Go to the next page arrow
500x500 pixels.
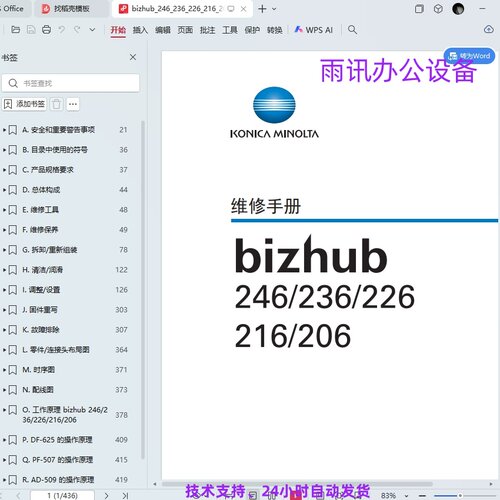pyautogui.click(x=106, y=496)
